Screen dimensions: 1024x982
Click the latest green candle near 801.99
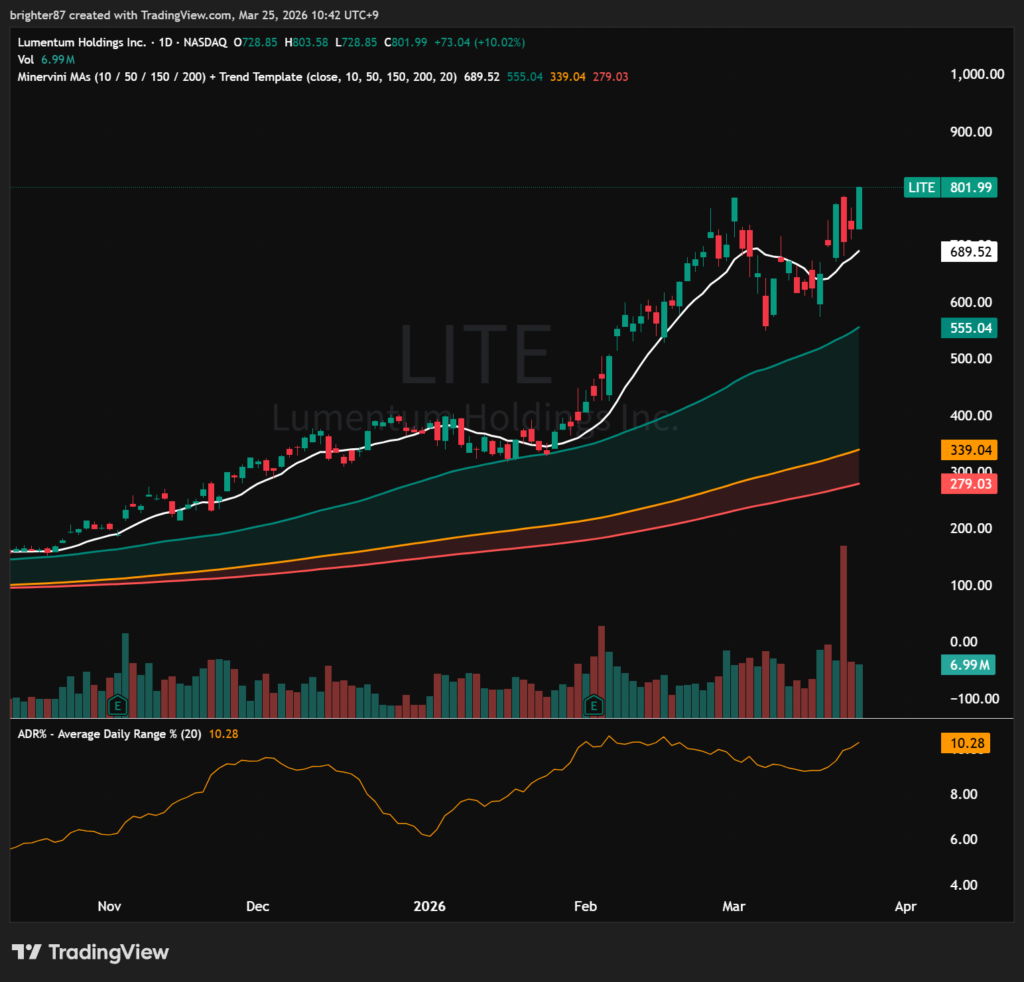coord(860,208)
